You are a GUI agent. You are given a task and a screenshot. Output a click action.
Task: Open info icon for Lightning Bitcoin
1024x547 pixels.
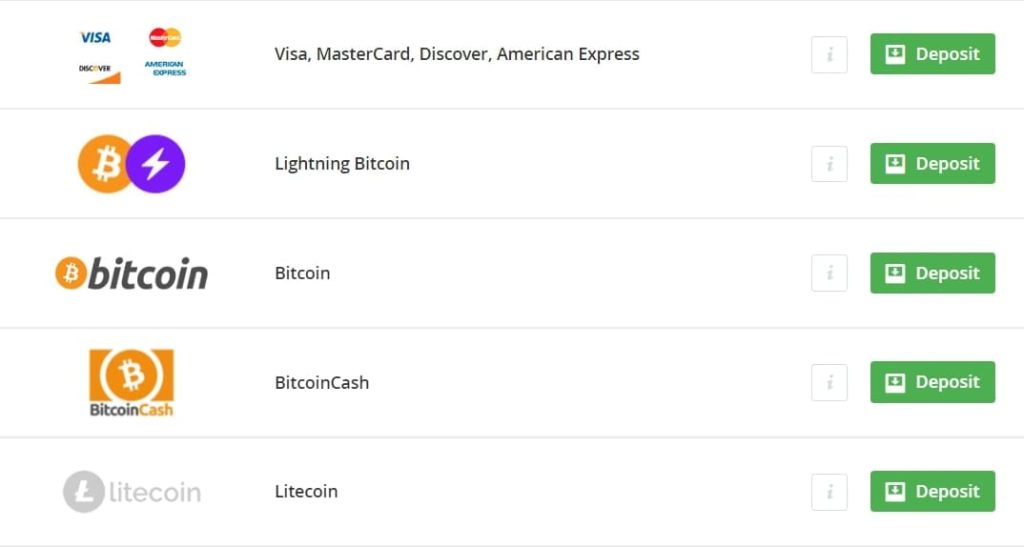[x=829, y=164]
